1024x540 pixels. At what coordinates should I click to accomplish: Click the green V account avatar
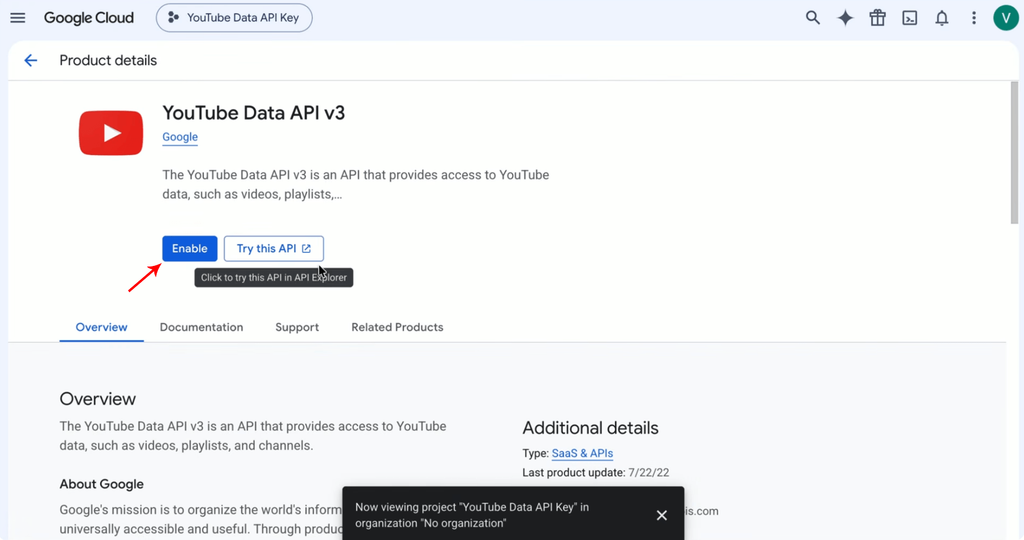[x=1006, y=18]
